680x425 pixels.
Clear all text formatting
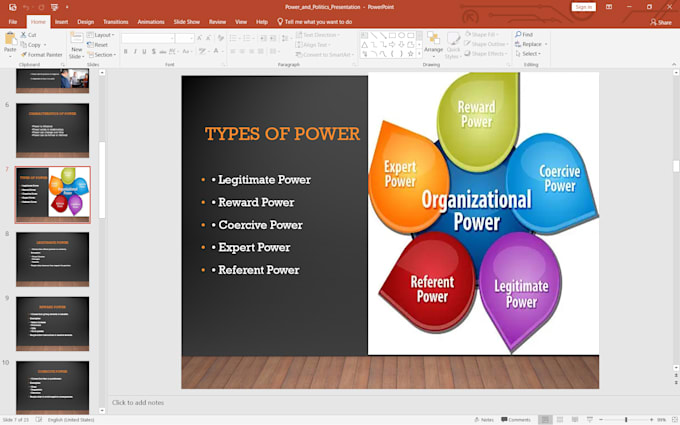pos(221,38)
